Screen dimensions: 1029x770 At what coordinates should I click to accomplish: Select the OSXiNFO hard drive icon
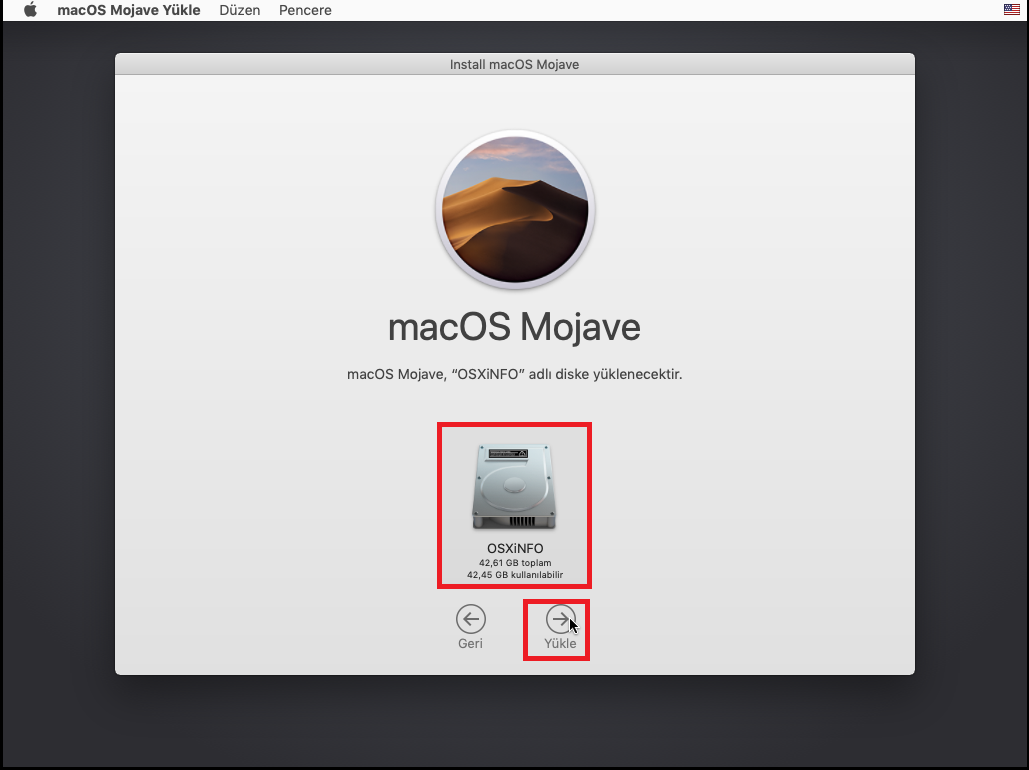pyautogui.click(x=514, y=487)
